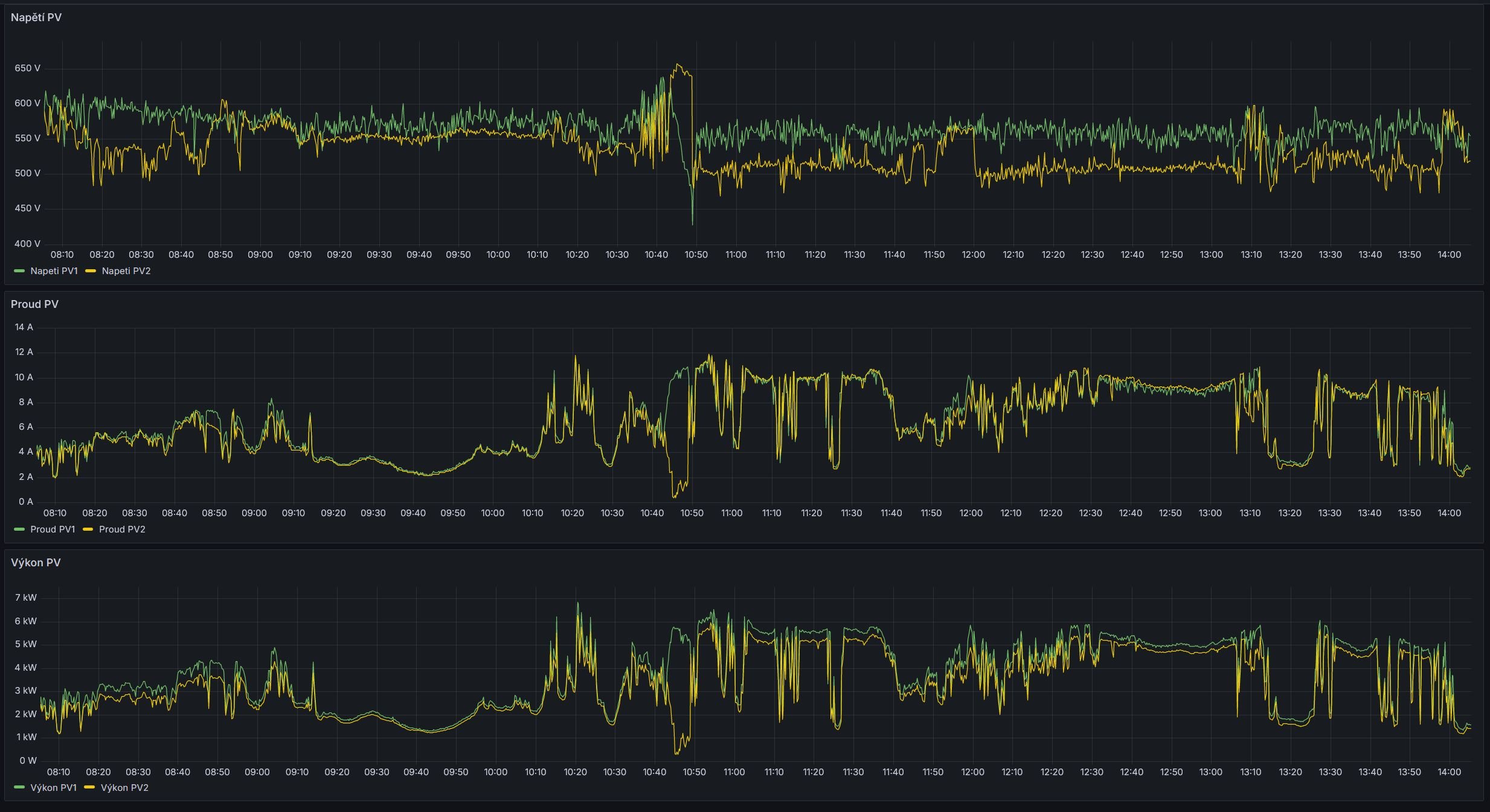Viewport: 1490px width, 812px height.
Task: Toggle Napeti PV2 series label
Action: point(126,271)
